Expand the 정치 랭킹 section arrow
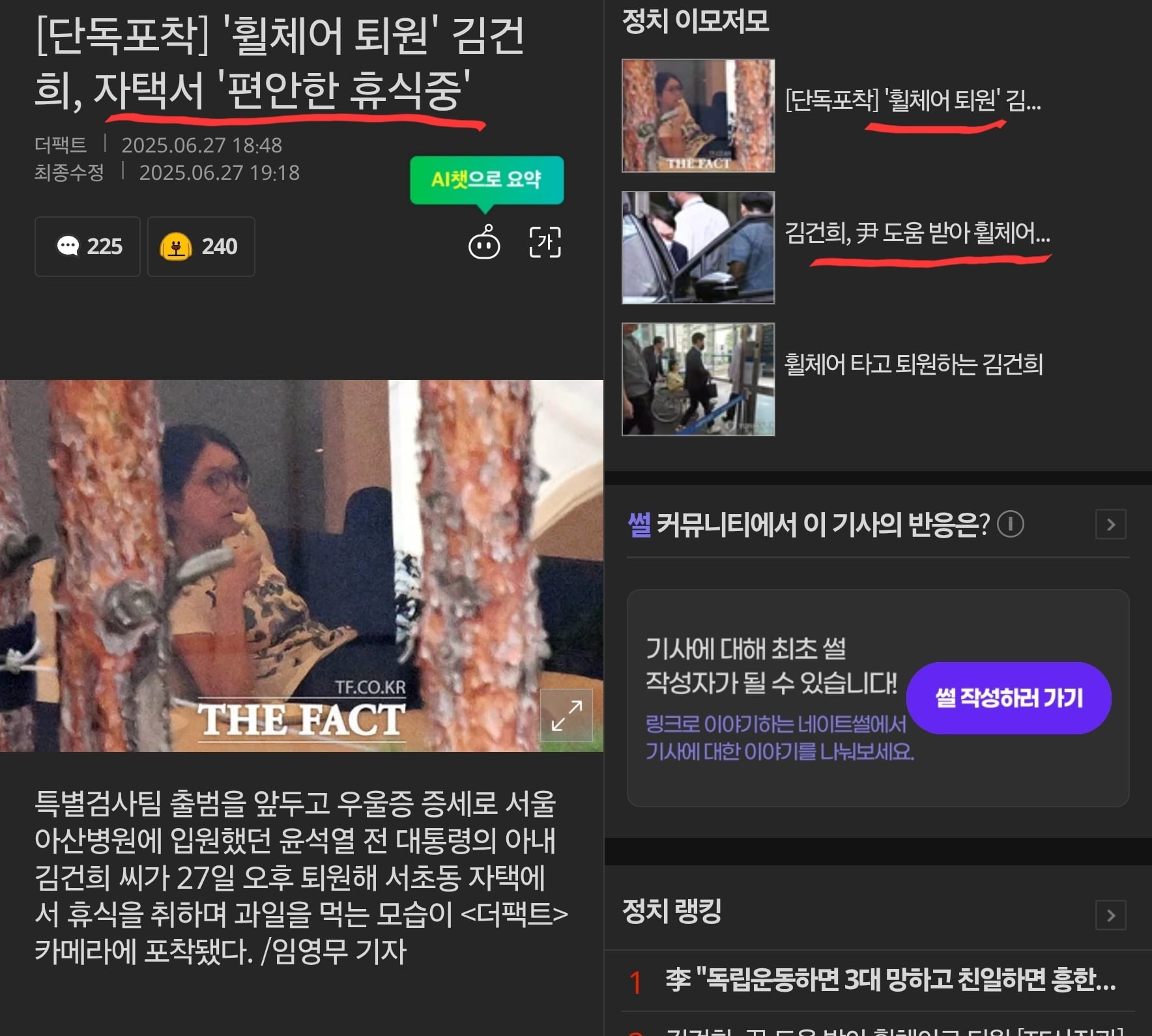1152x1036 pixels. tap(1111, 915)
